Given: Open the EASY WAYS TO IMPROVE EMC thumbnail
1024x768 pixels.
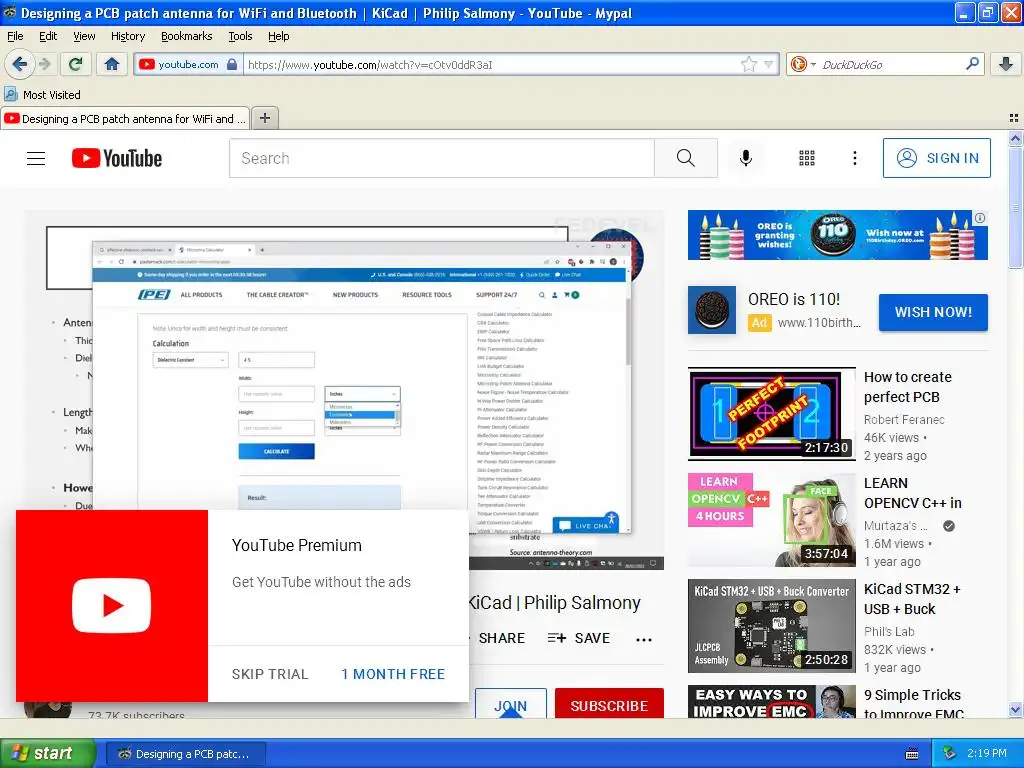Looking at the screenshot, I should coord(771,701).
